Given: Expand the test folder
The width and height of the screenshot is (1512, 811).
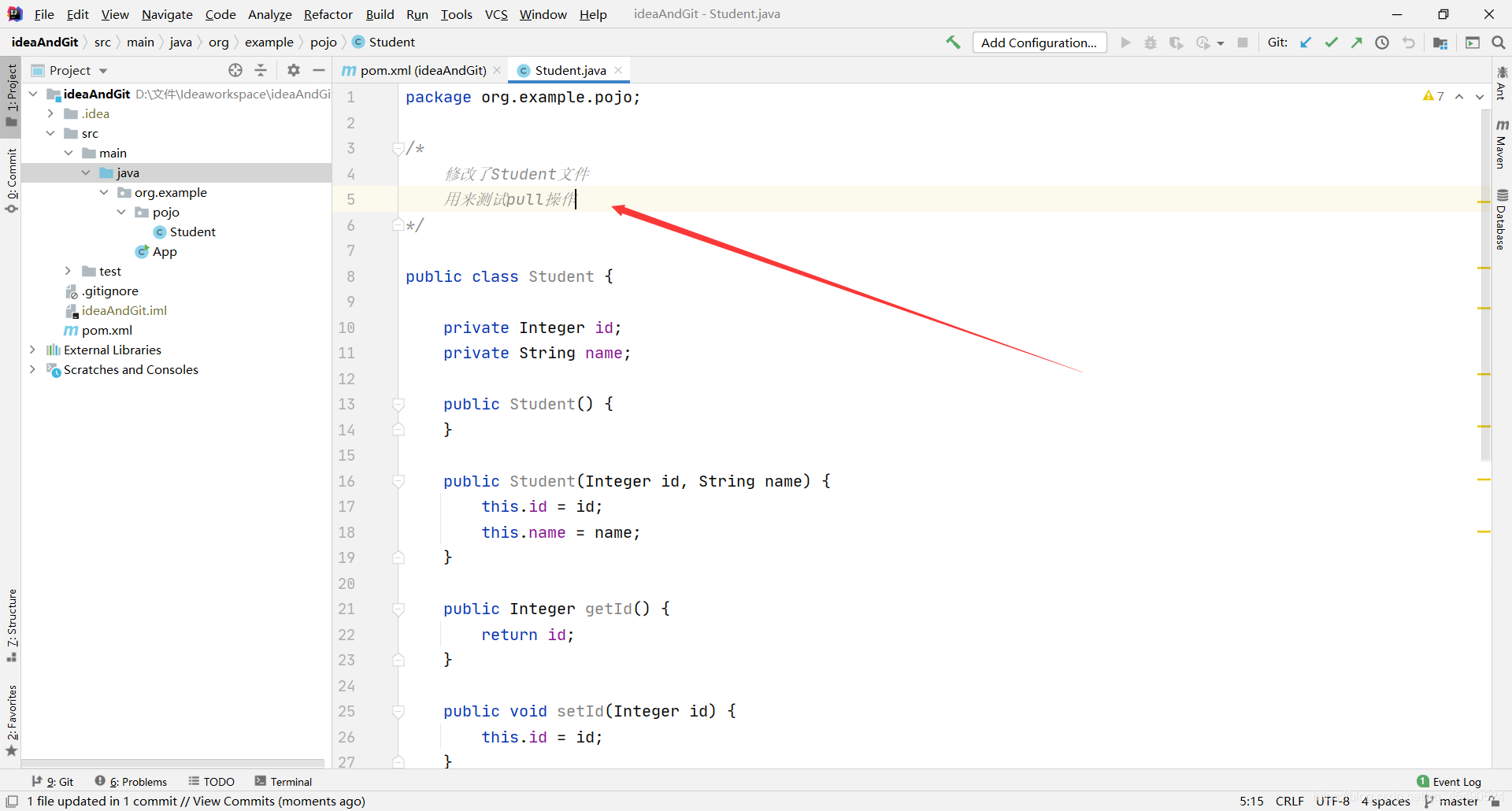Looking at the screenshot, I should (x=69, y=271).
